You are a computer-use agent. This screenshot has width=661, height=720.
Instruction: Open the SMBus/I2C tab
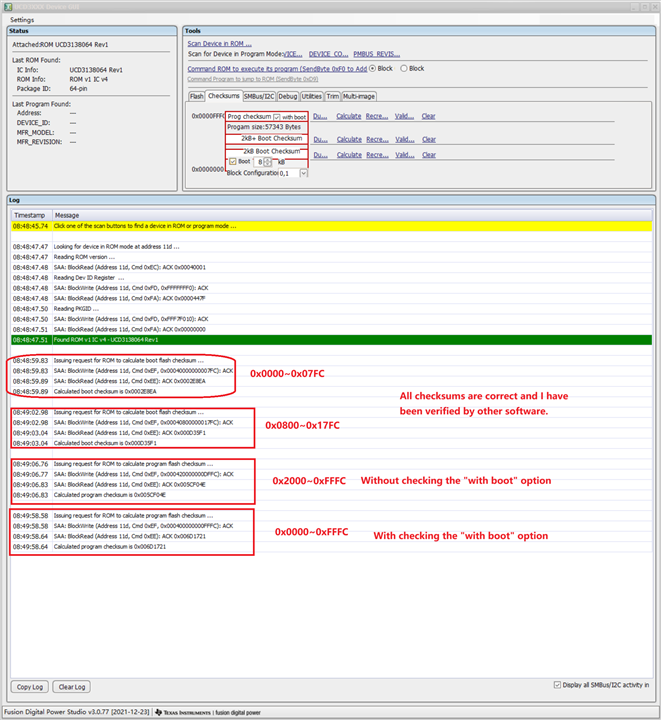pos(259,96)
